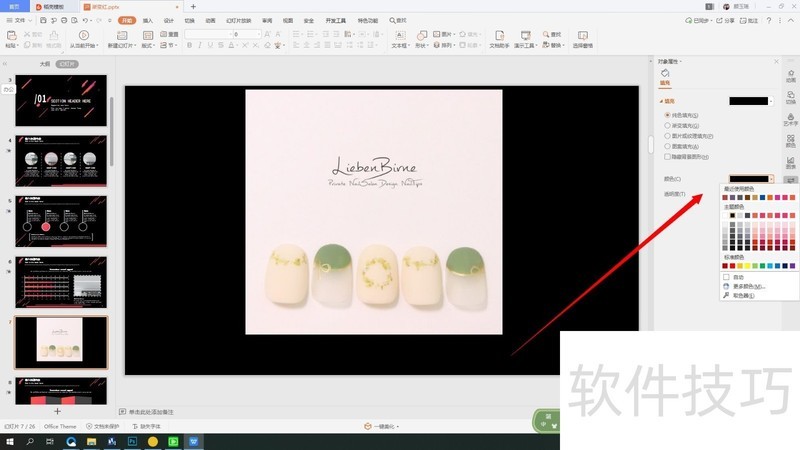Click the save icon in quick toolbar
Viewport: 800px width, 450px height.
pyautogui.click(x=43, y=20)
